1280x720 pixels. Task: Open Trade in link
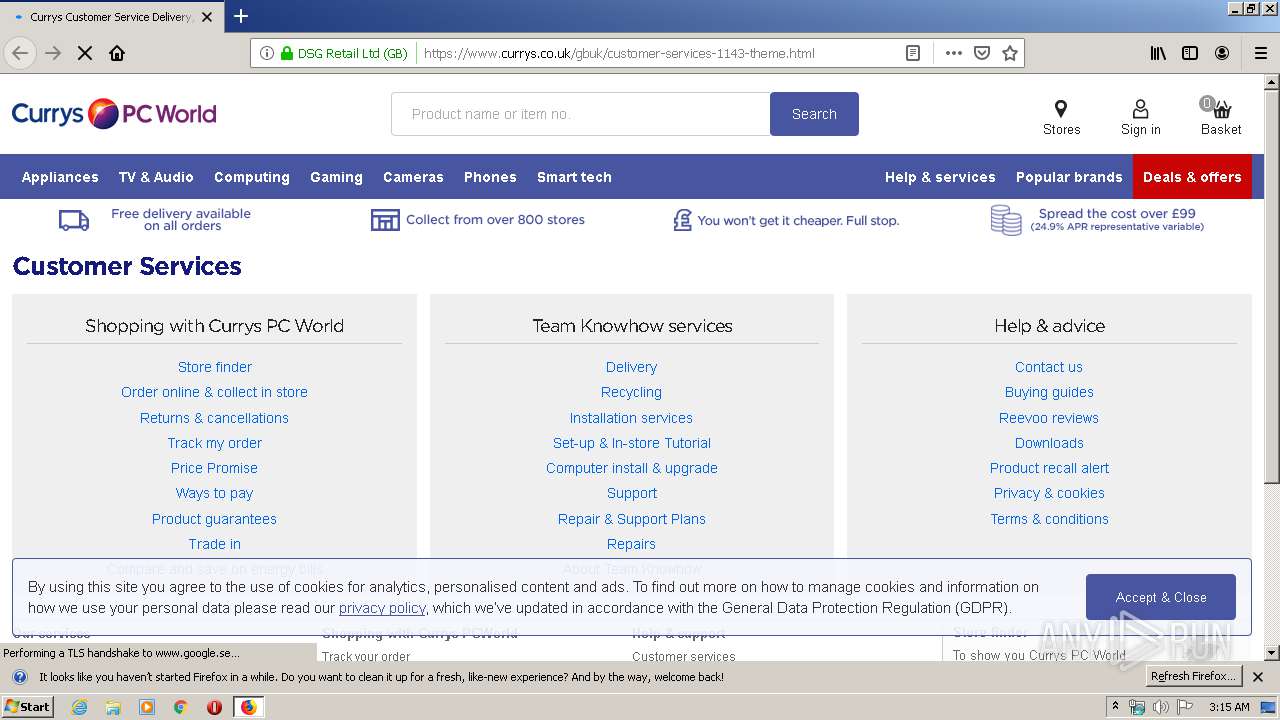(x=215, y=544)
